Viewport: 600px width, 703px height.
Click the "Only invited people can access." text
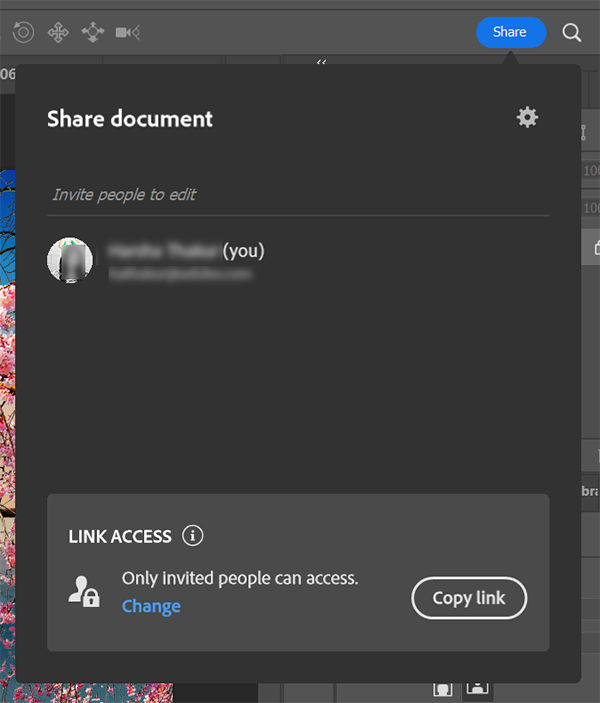coord(240,578)
